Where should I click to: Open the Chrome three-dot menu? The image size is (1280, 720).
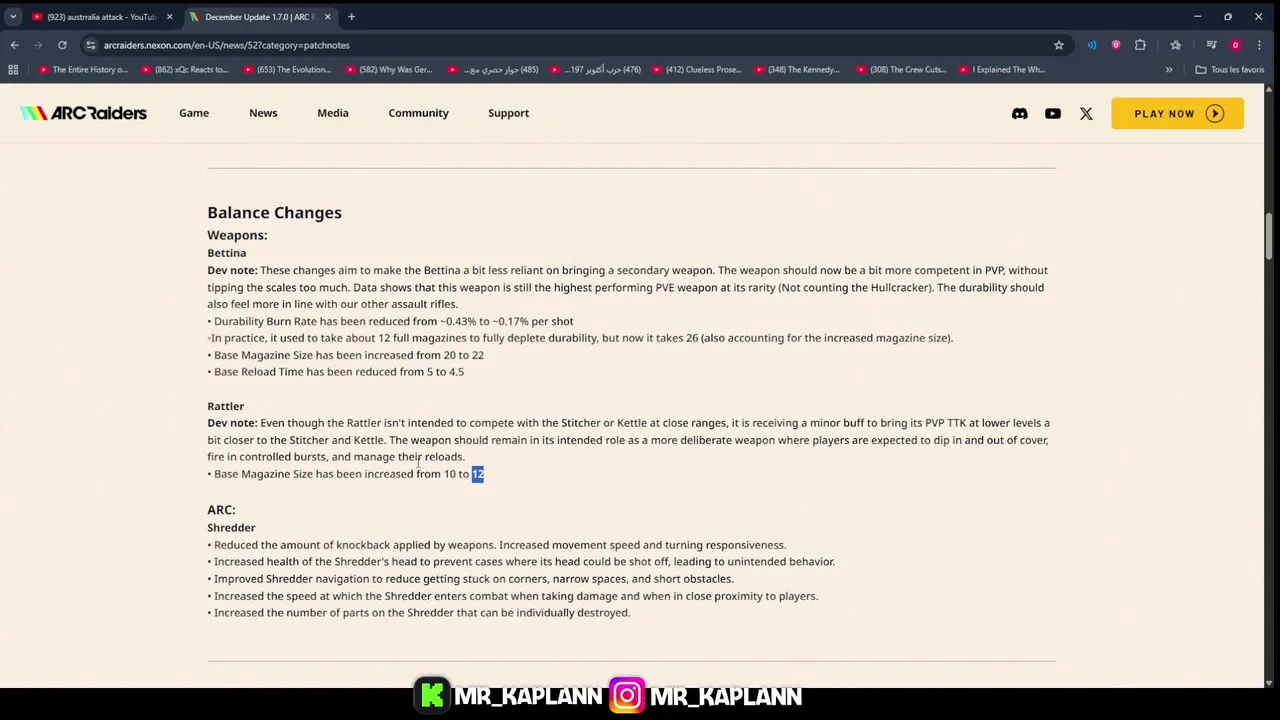(1259, 45)
